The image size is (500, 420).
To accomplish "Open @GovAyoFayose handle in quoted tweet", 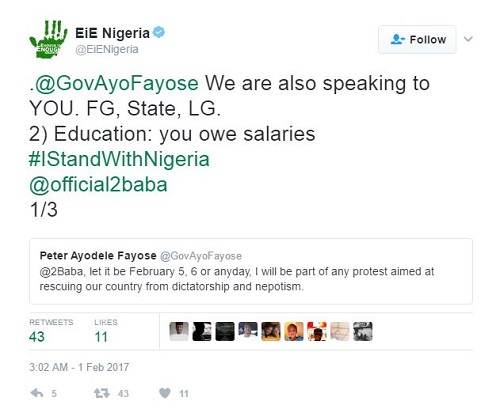I will (x=201, y=256).
